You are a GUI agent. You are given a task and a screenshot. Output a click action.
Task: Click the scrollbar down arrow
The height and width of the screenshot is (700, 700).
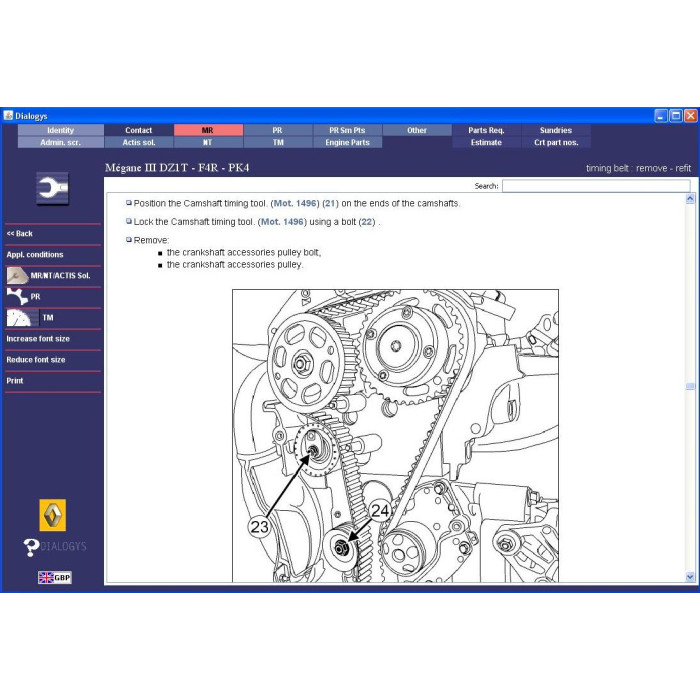(x=690, y=577)
